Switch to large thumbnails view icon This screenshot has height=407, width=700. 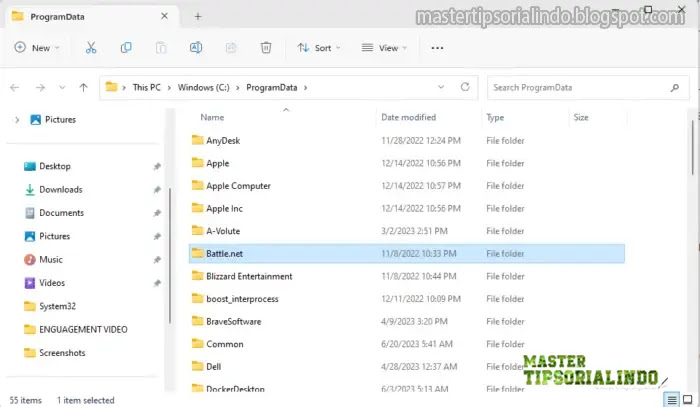click(688, 399)
